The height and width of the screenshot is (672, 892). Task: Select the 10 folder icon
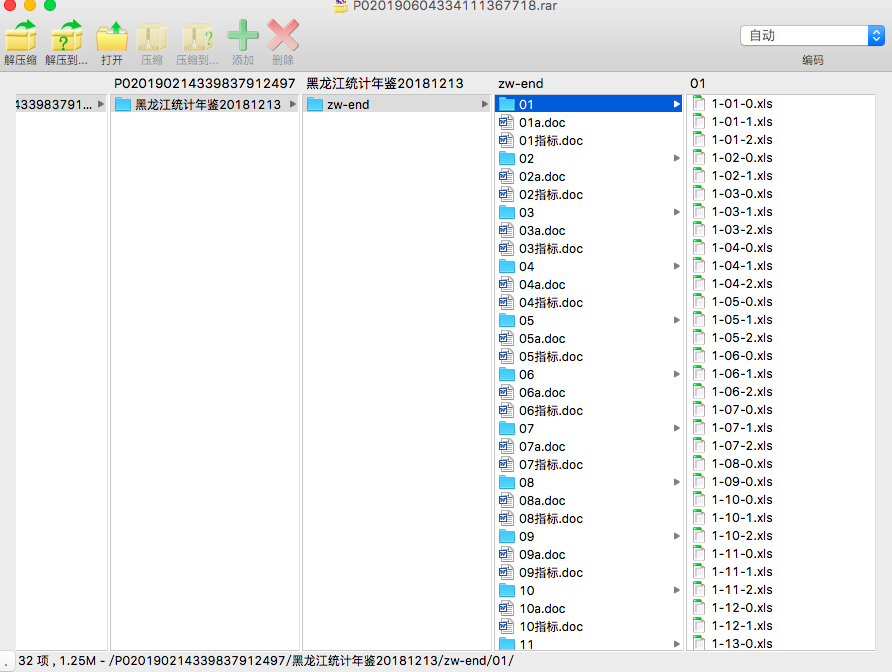pos(507,591)
